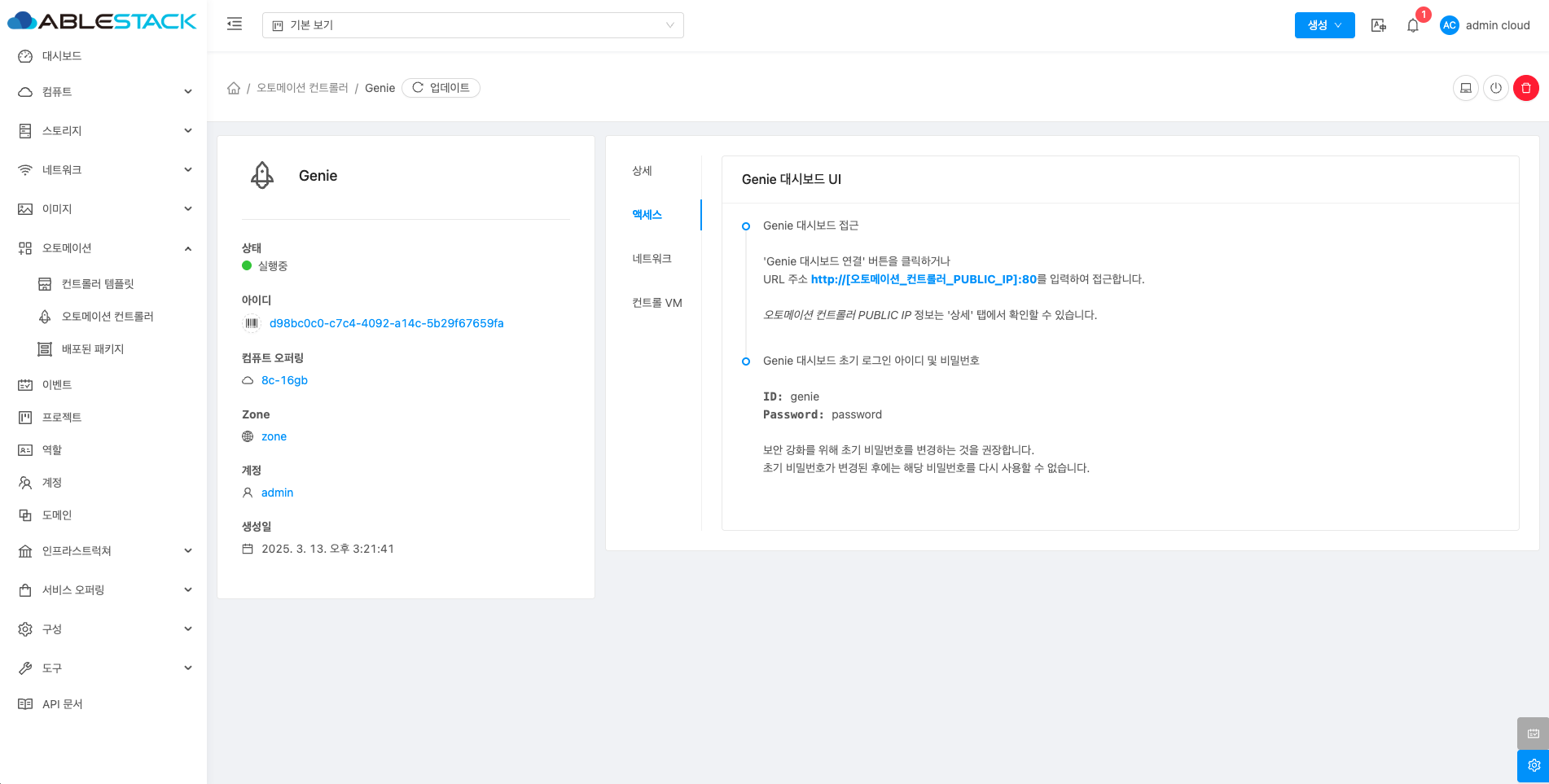
Task: Expand the 스토리지 sidebar menu
Action: point(103,131)
